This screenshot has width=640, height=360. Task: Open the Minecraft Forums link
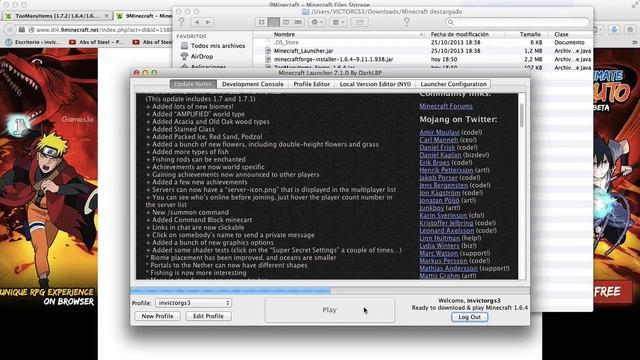(x=446, y=106)
